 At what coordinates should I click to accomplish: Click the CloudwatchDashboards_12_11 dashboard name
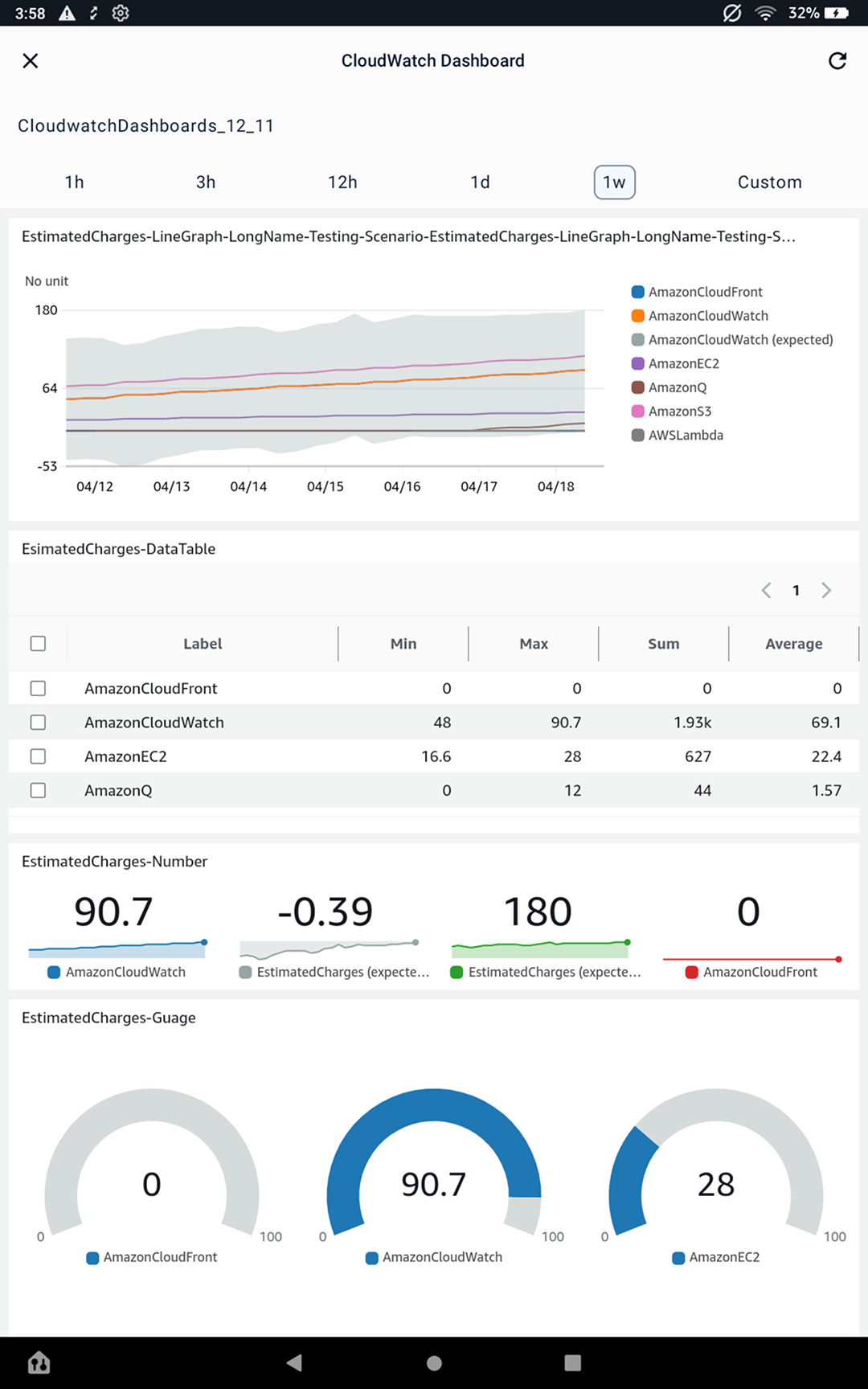tap(146, 126)
